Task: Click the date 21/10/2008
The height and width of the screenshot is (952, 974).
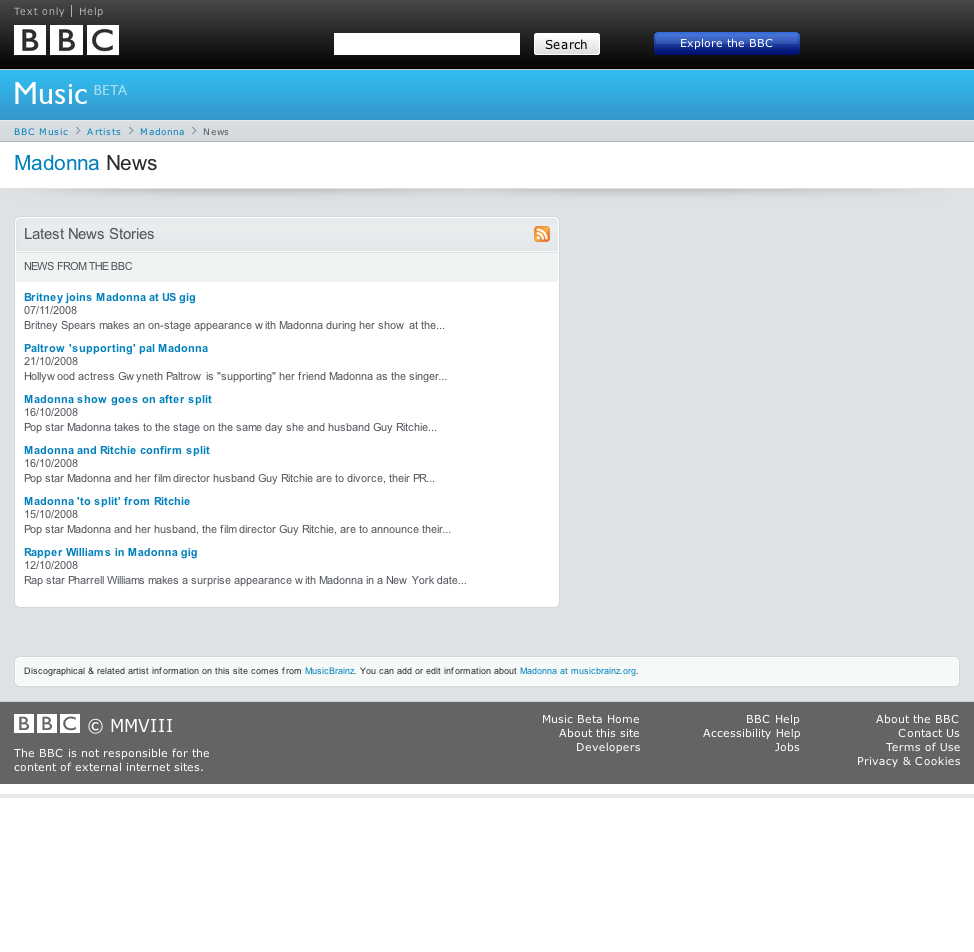Action: (x=51, y=361)
